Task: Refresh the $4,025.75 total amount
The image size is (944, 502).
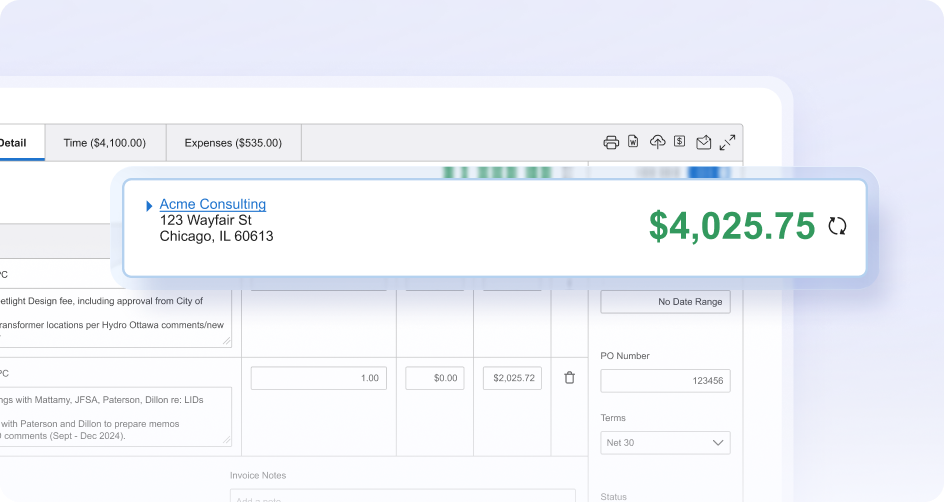Action: coord(837,226)
